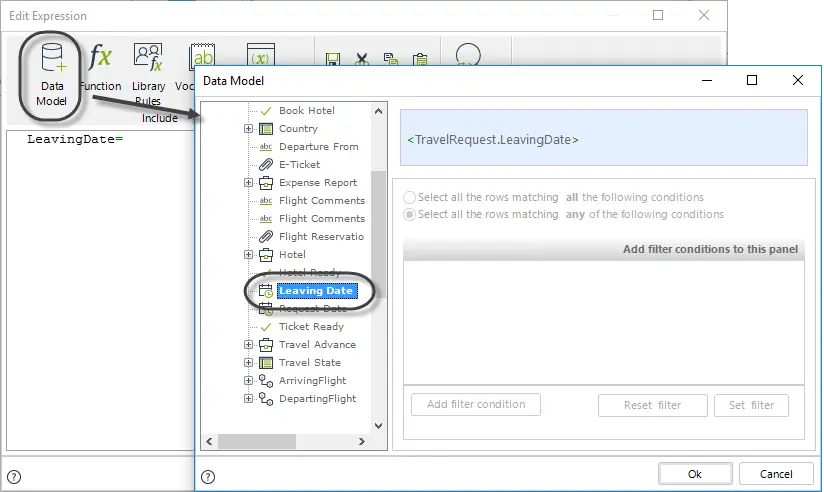824x492 pixels.
Task: Open help in the Edit Expression window
Action: (14, 477)
